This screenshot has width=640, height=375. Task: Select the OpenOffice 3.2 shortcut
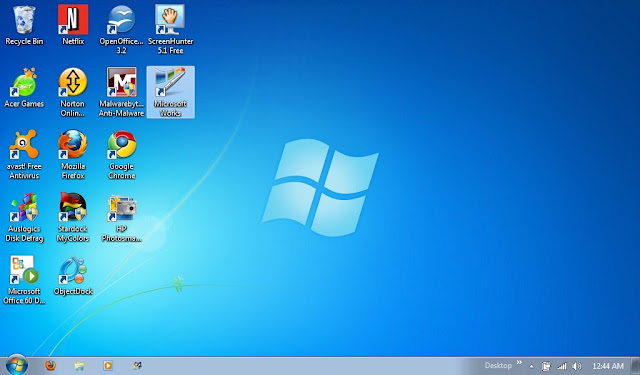pos(121,30)
